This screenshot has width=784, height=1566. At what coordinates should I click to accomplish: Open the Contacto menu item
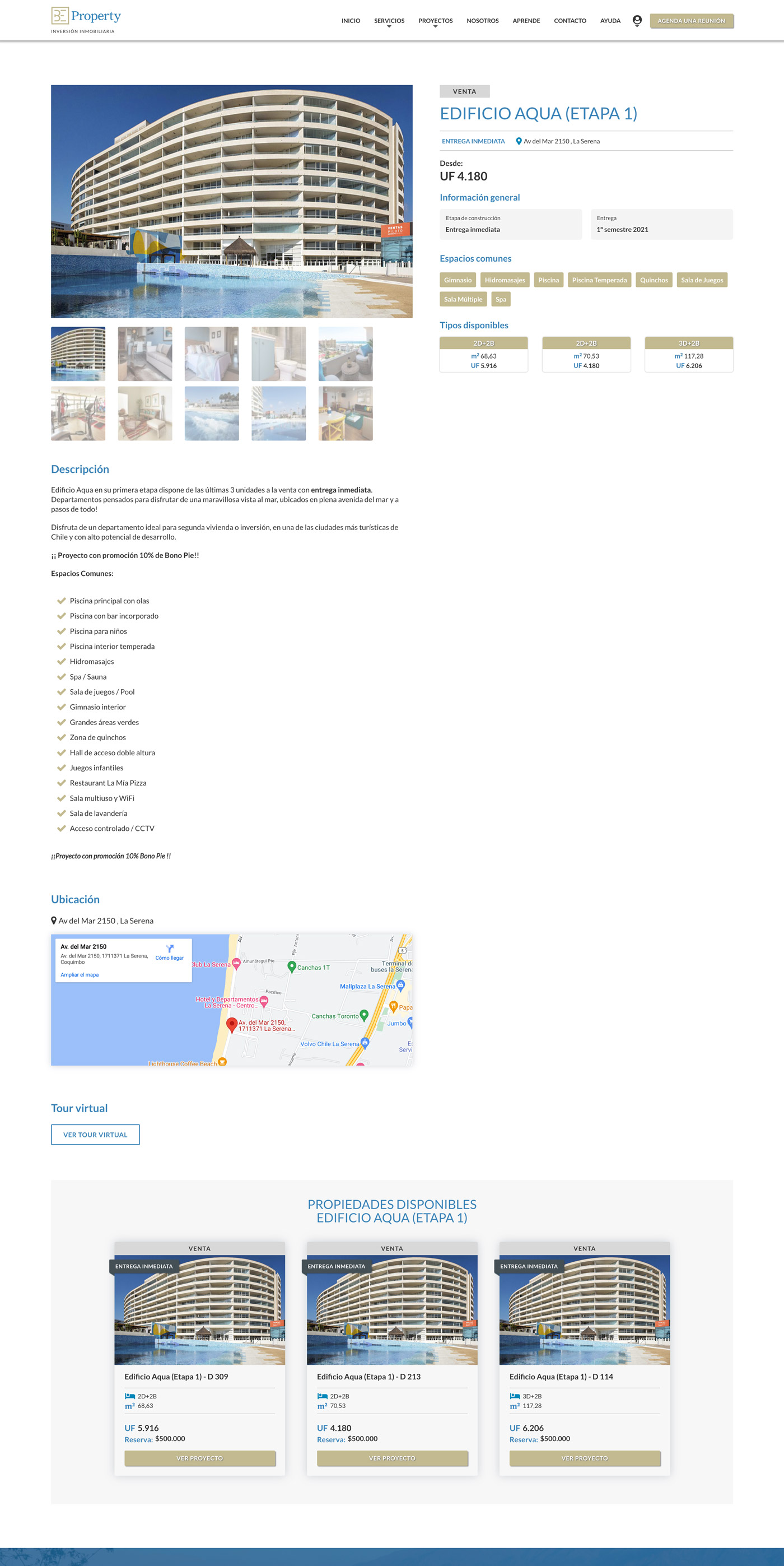pos(570,21)
